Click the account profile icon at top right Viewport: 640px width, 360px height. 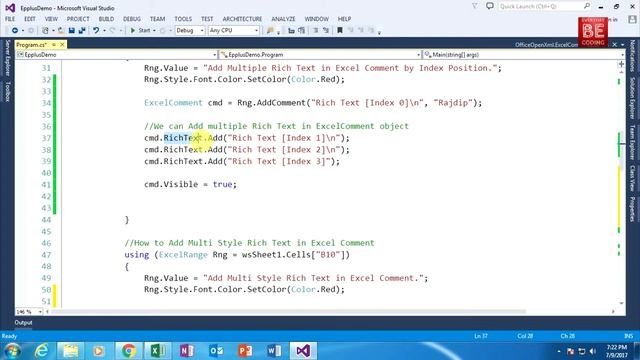pyautogui.click(x=632, y=19)
